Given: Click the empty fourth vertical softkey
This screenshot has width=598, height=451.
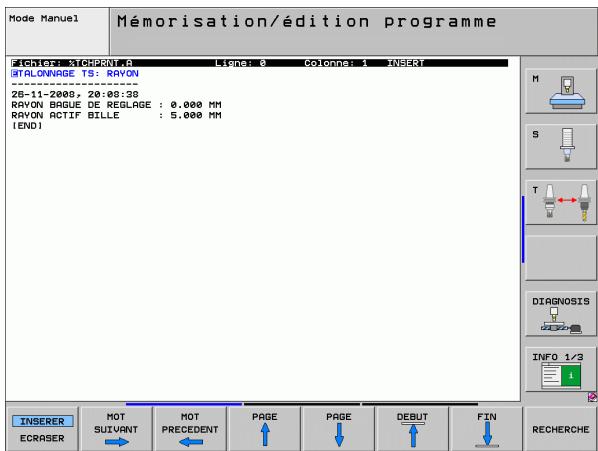Looking at the screenshot, I should point(561,258).
